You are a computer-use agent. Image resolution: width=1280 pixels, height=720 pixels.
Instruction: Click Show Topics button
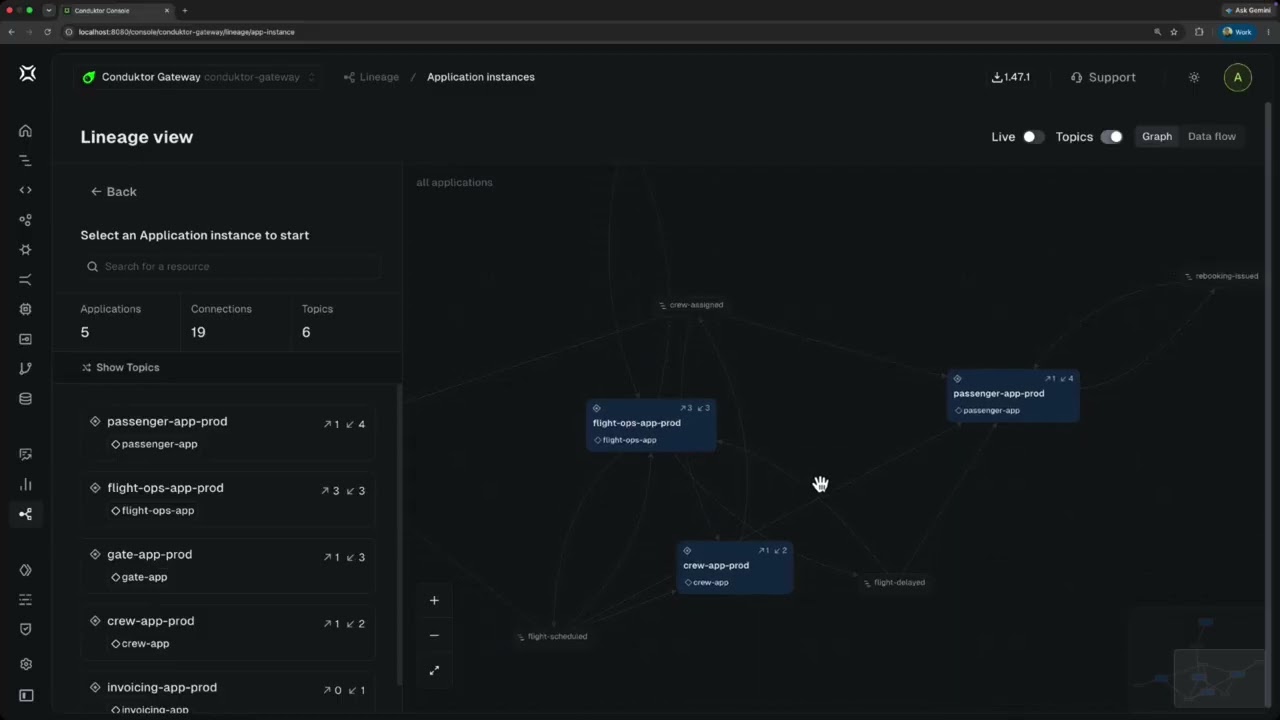tap(120, 367)
